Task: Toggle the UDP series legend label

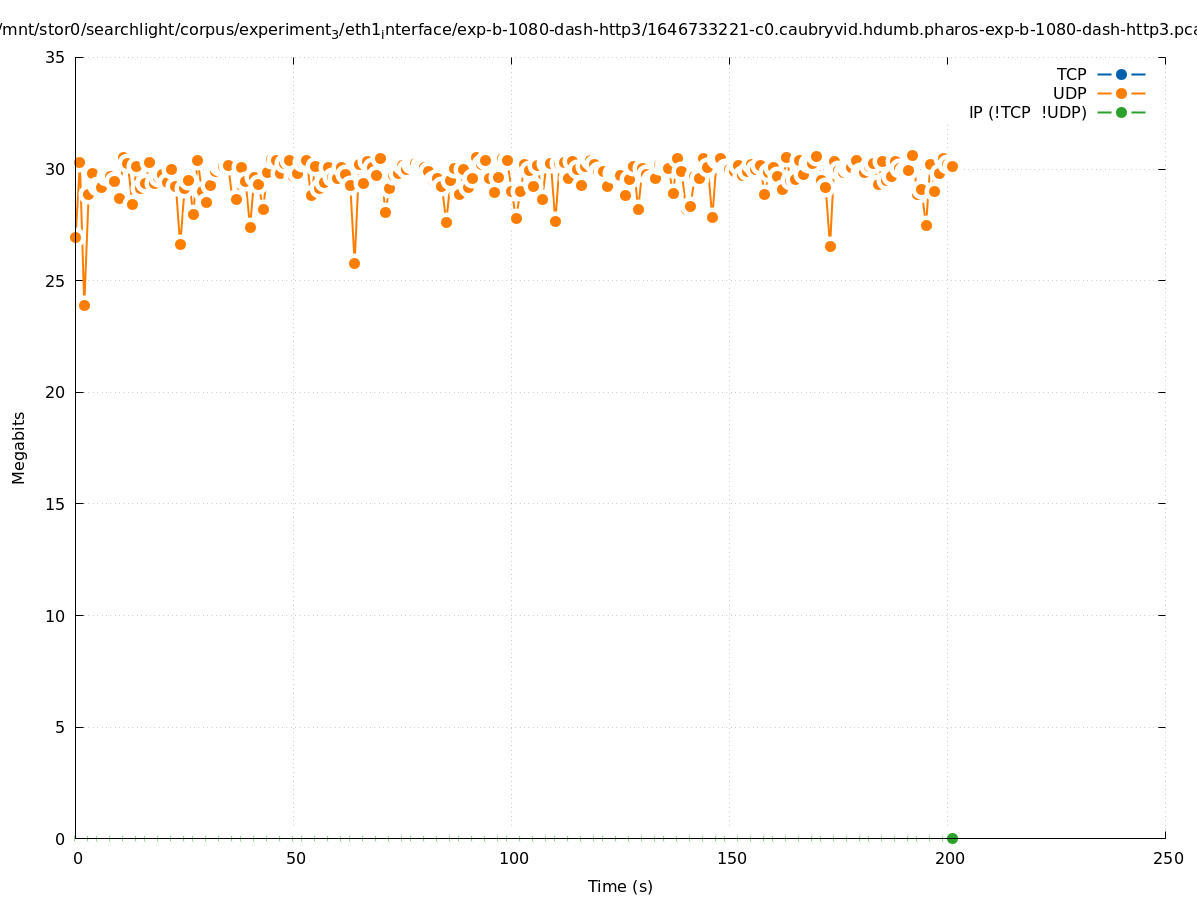Action: (1069, 93)
